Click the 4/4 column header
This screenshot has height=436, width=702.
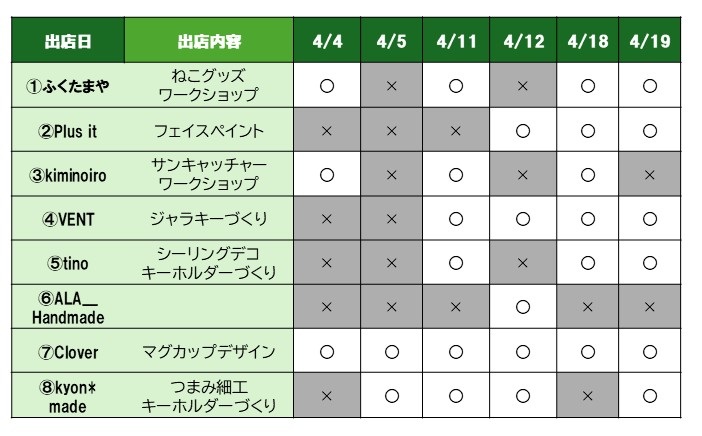click(x=326, y=41)
